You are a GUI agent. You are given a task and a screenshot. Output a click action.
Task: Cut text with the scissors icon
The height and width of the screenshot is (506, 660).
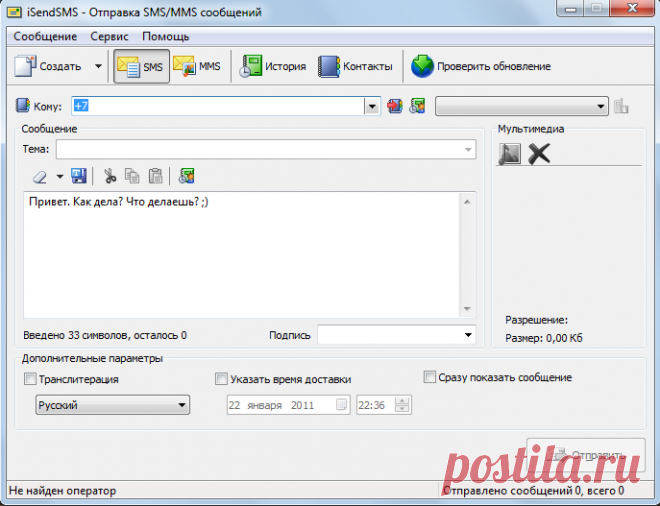pos(110,176)
